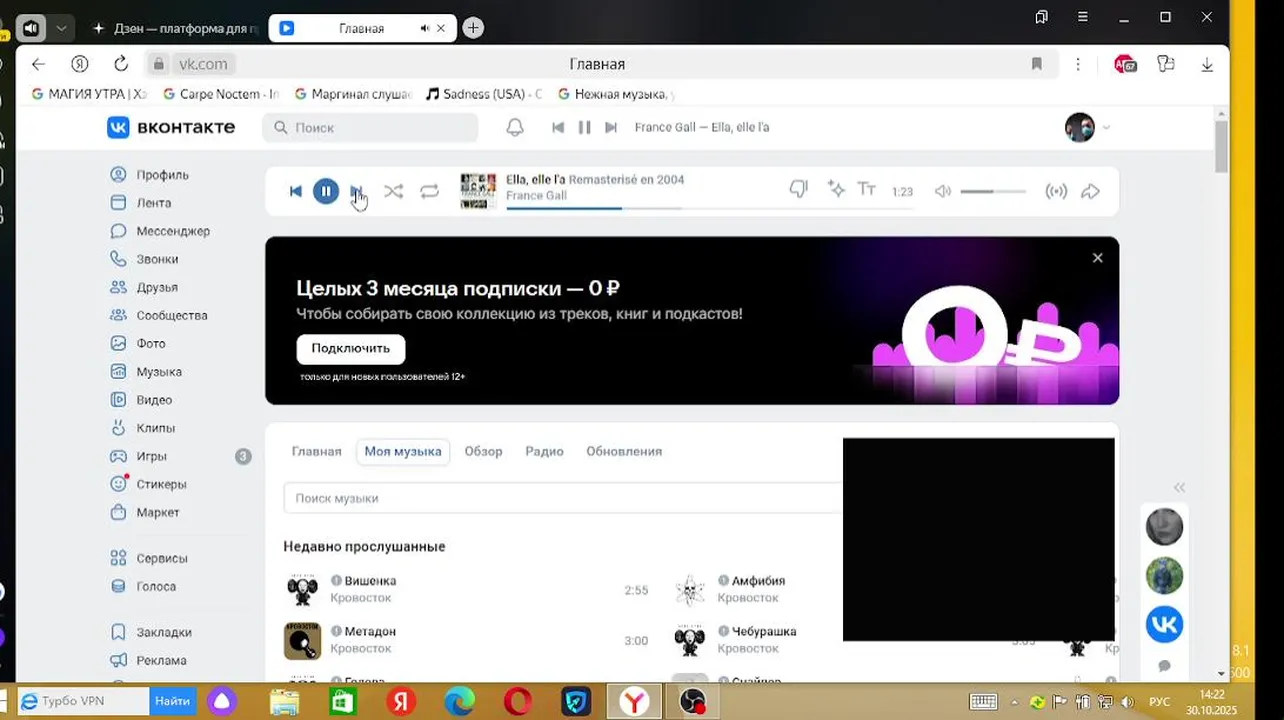Adjust the player volume slider
The height and width of the screenshot is (720, 1284).
993,191
